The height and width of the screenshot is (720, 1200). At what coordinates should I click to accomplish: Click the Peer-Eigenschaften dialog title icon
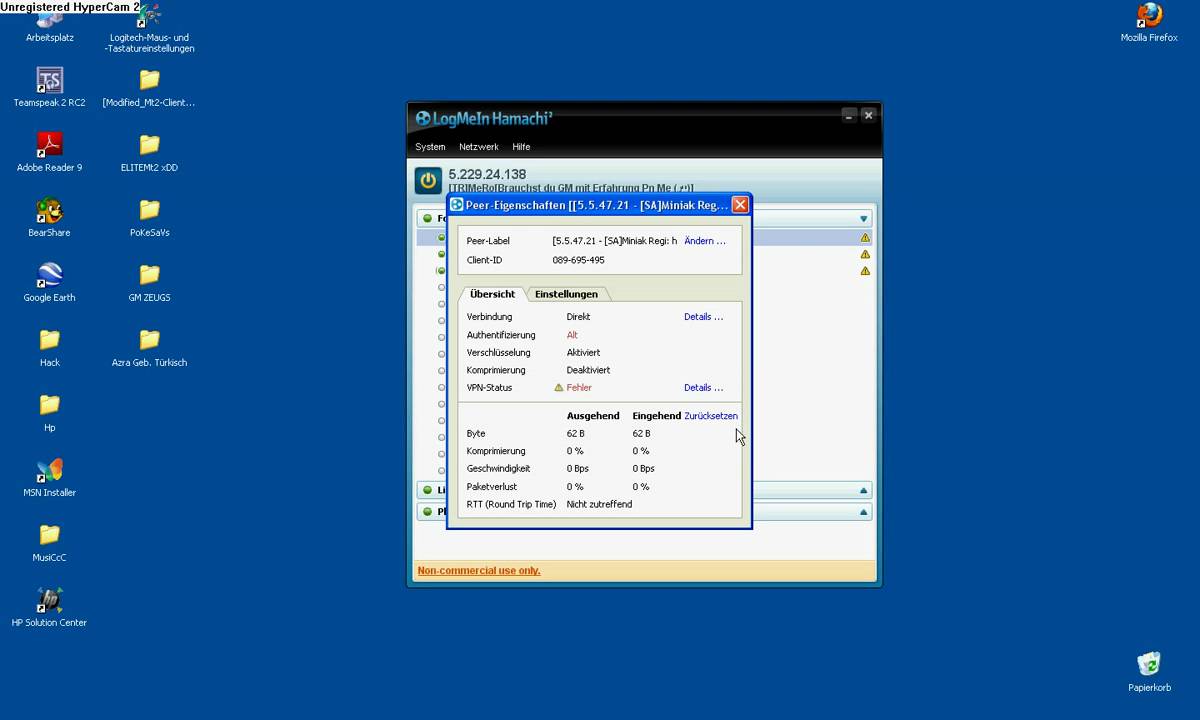[457, 204]
